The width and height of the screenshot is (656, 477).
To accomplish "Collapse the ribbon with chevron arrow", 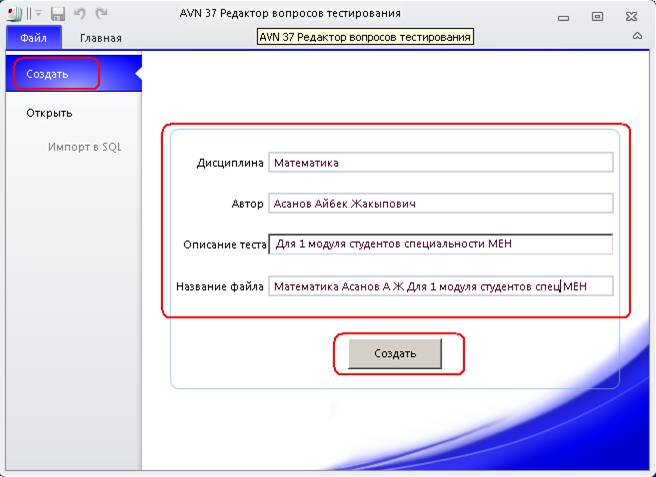I will 637,36.
